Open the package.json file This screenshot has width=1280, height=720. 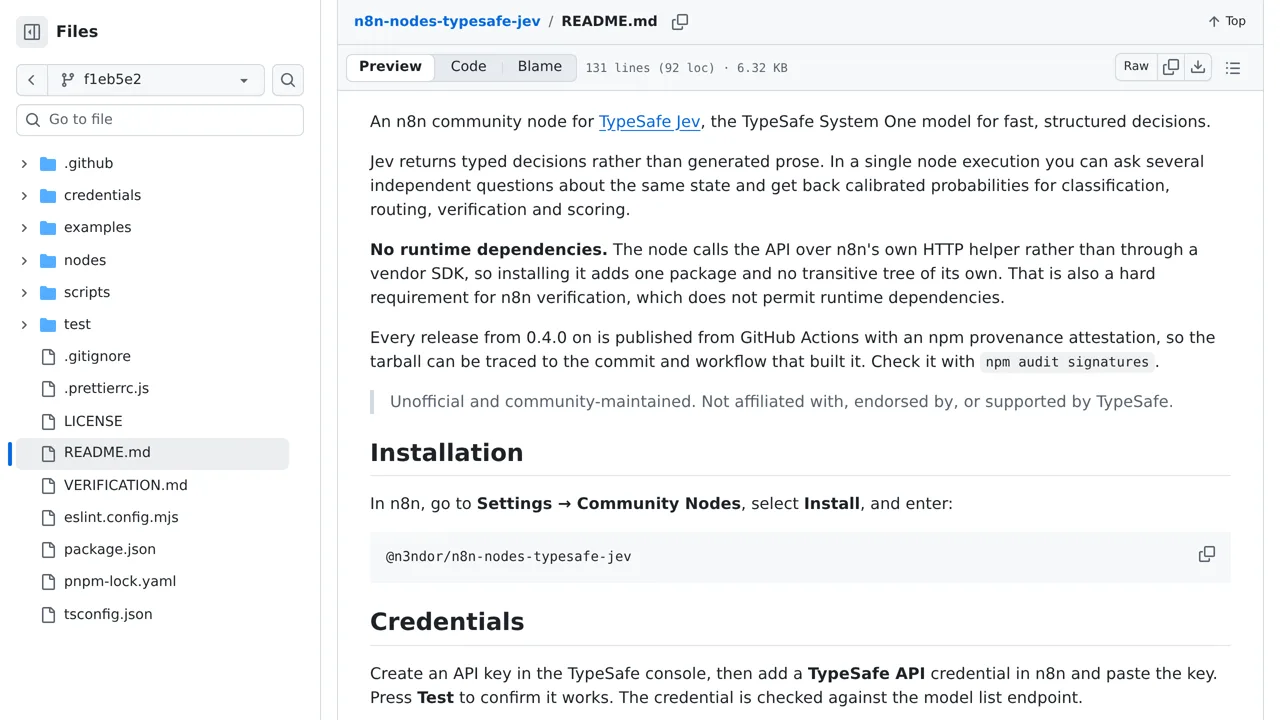(x=110, y=549)
